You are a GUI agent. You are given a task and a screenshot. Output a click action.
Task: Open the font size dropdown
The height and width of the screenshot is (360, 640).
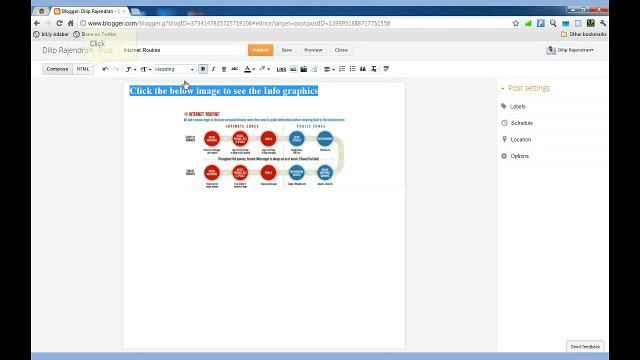(x=146, y=69)
